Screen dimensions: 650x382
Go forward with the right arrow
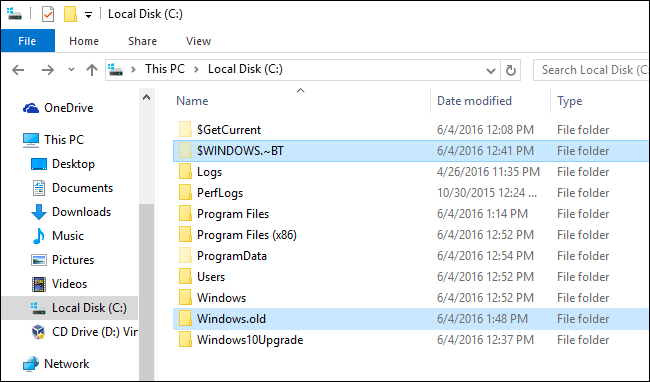(48, 70)
